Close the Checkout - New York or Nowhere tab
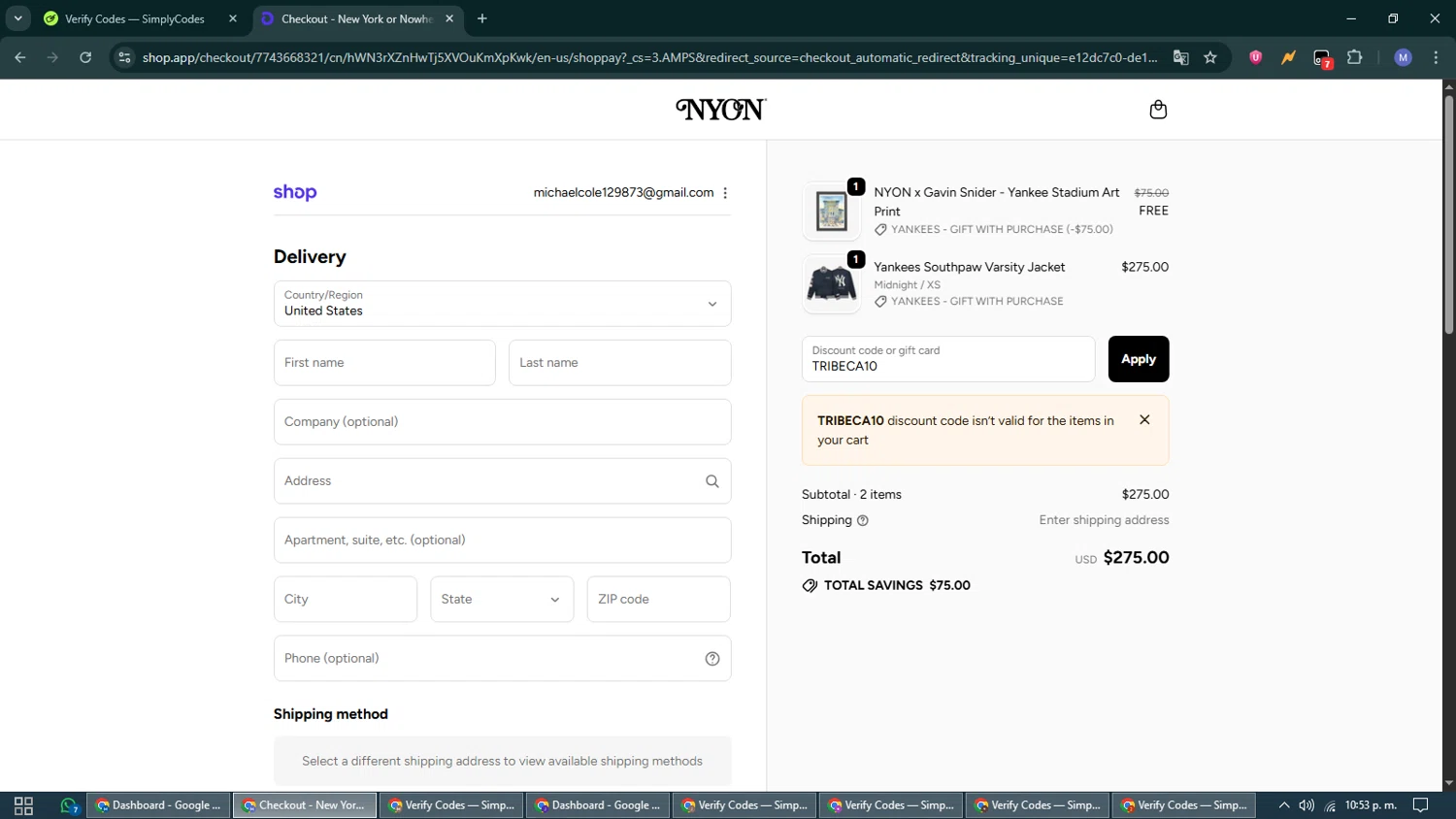Screen dimensions: 1456x819 [449, 18]
